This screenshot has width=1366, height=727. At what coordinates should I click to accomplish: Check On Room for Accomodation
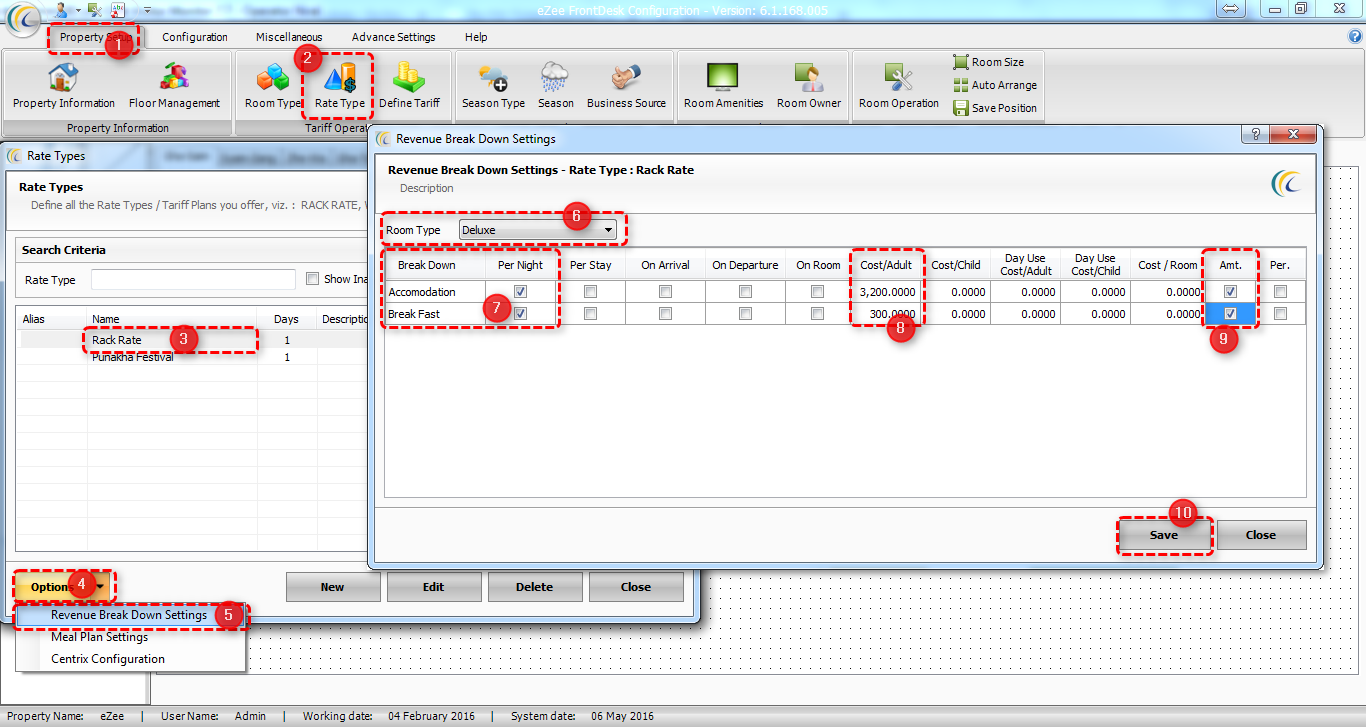pyautogui.click(x=818, y=292)
